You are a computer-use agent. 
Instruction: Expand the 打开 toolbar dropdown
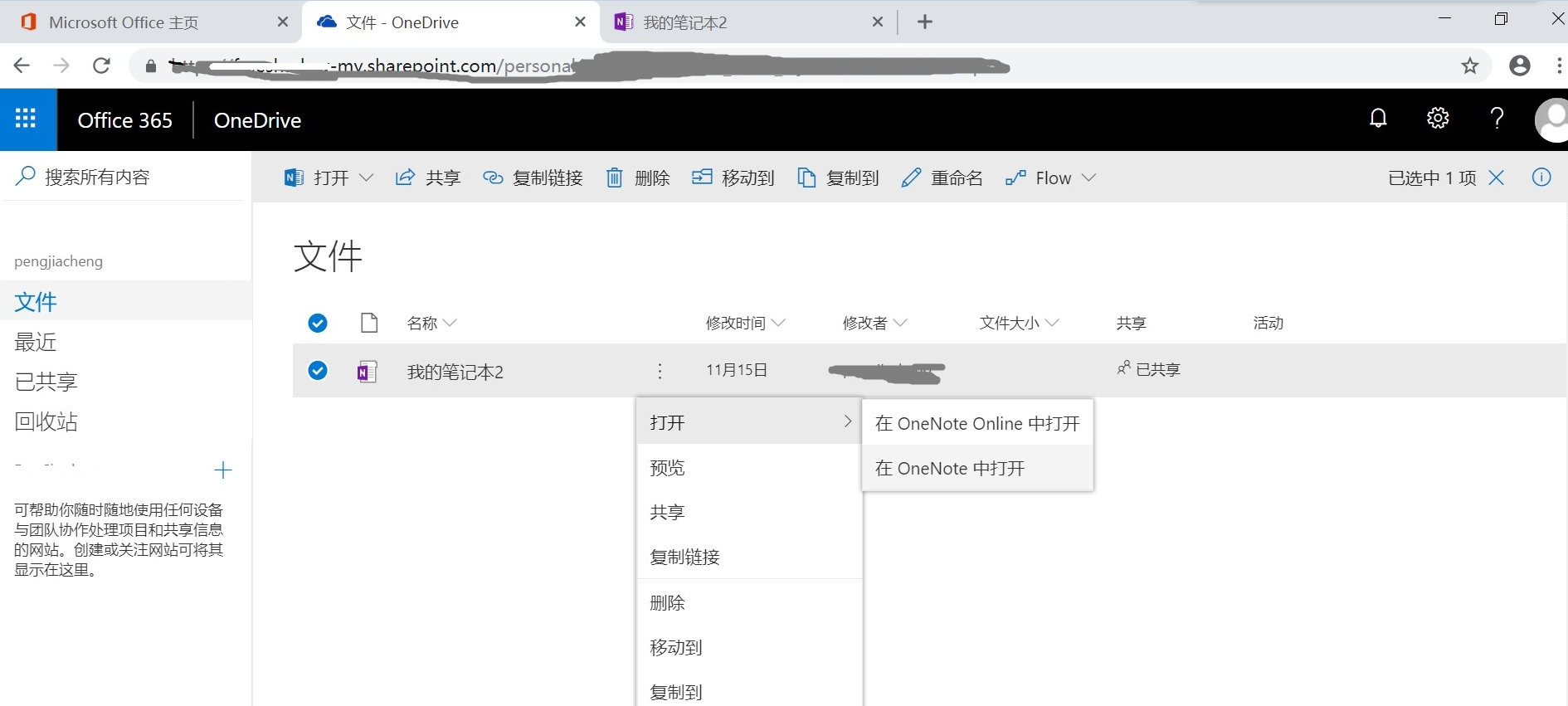366,178
